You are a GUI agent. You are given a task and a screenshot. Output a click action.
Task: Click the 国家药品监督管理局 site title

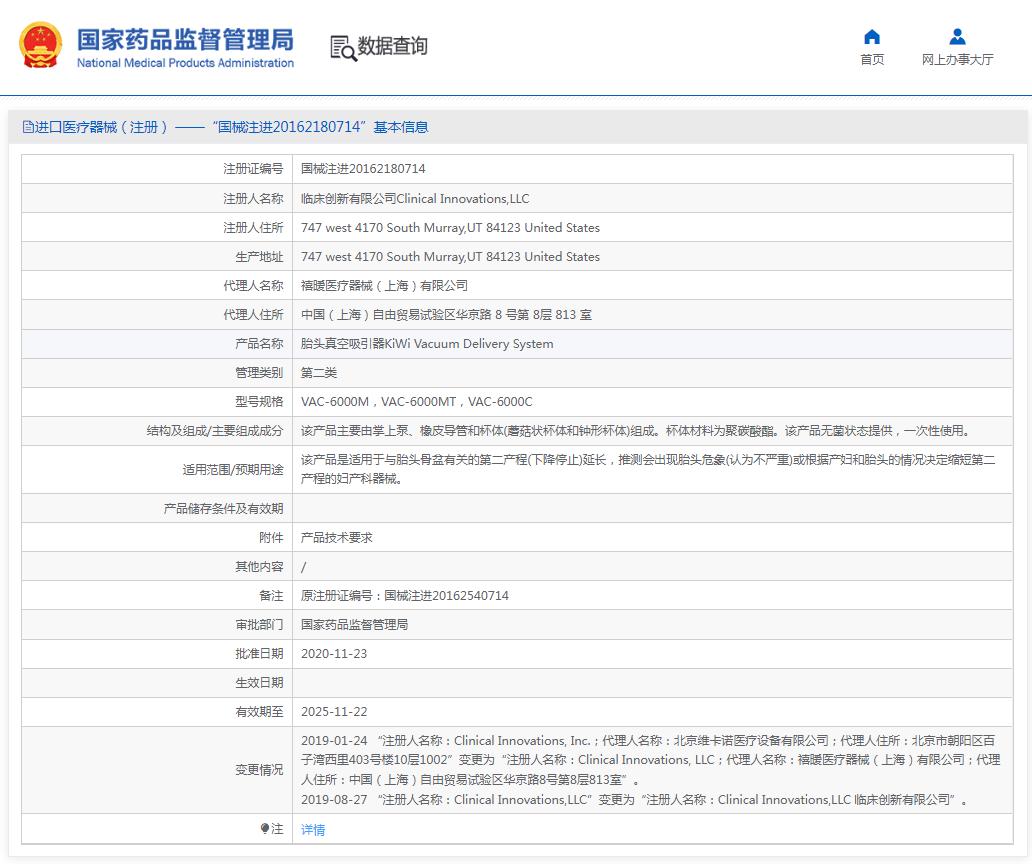[x=185, y=39]
